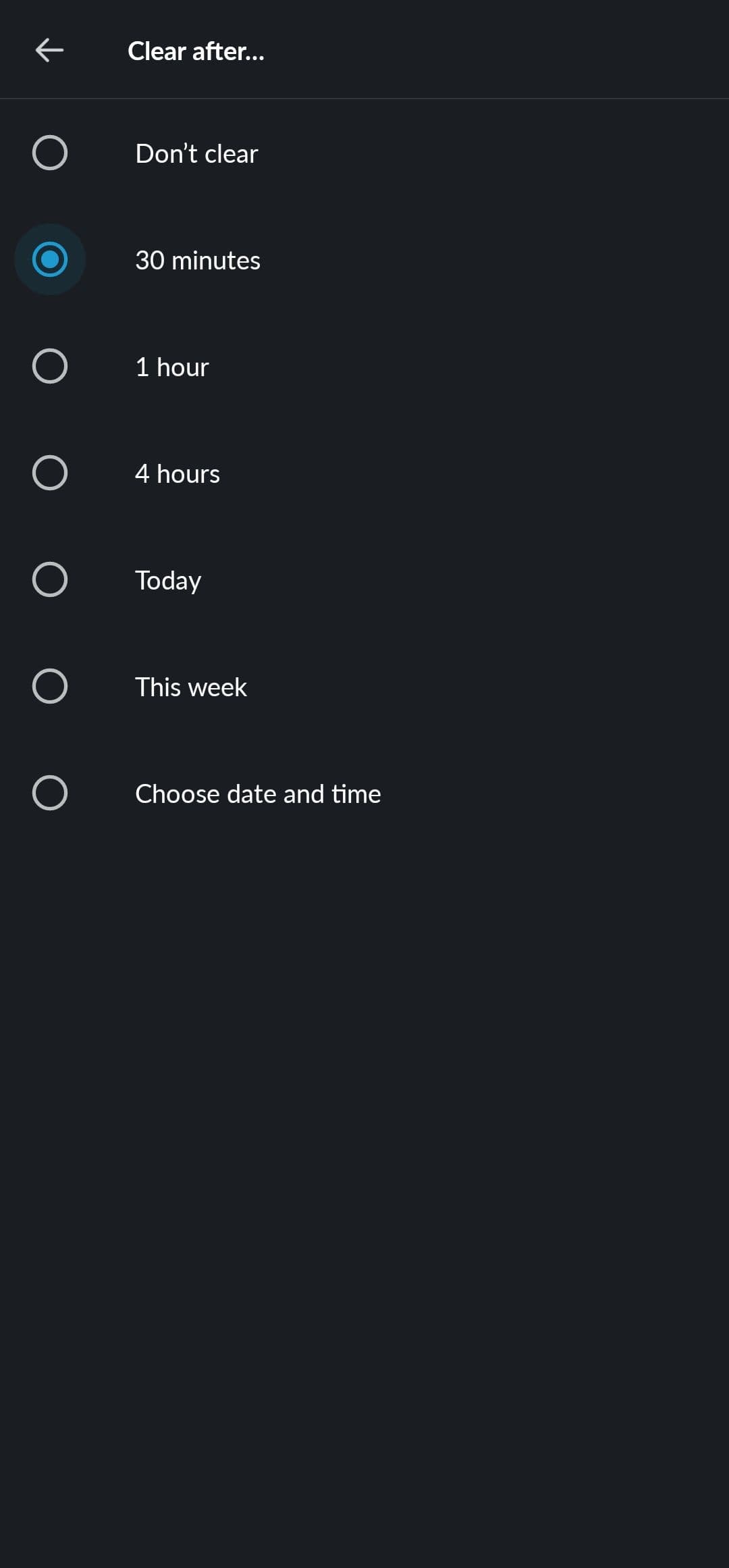Tap empty area below the options list
The image size is (729, 1568).
364,1148
